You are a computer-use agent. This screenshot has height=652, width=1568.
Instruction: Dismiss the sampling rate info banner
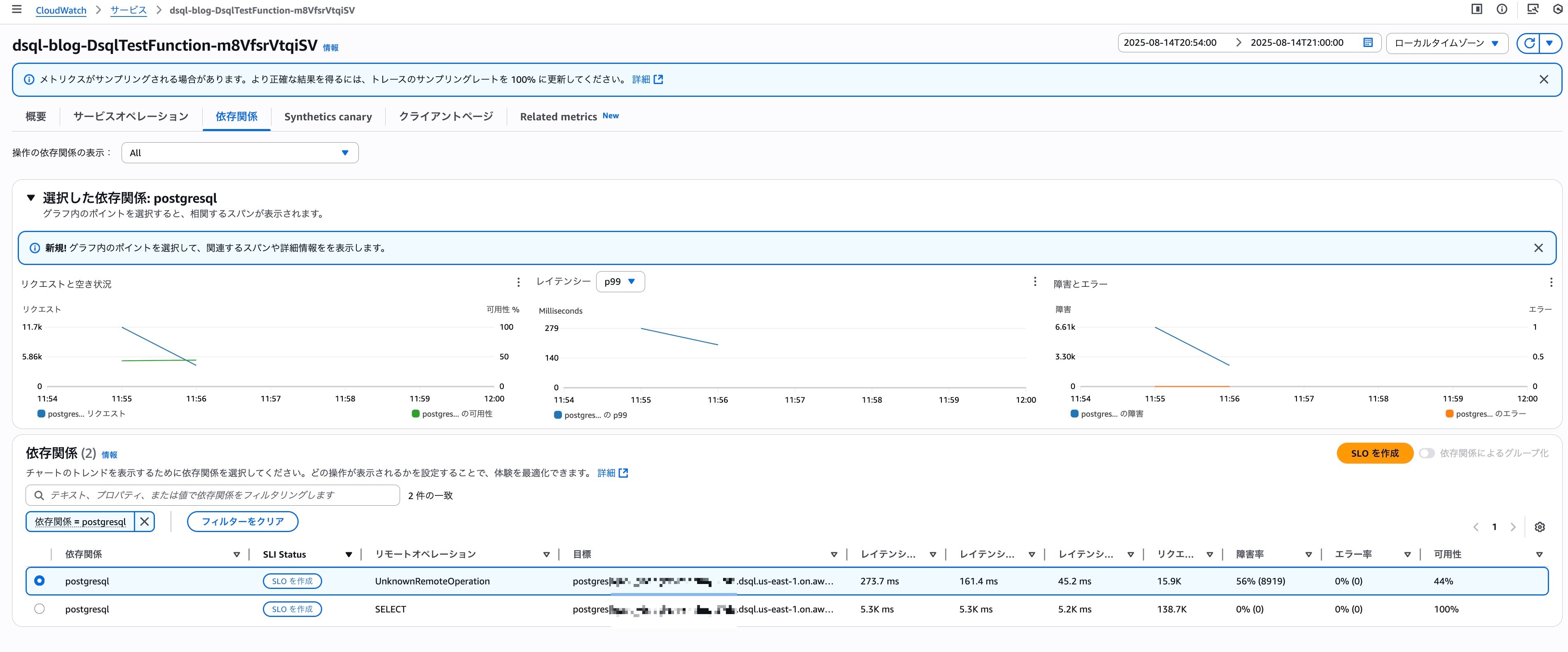1544,80
